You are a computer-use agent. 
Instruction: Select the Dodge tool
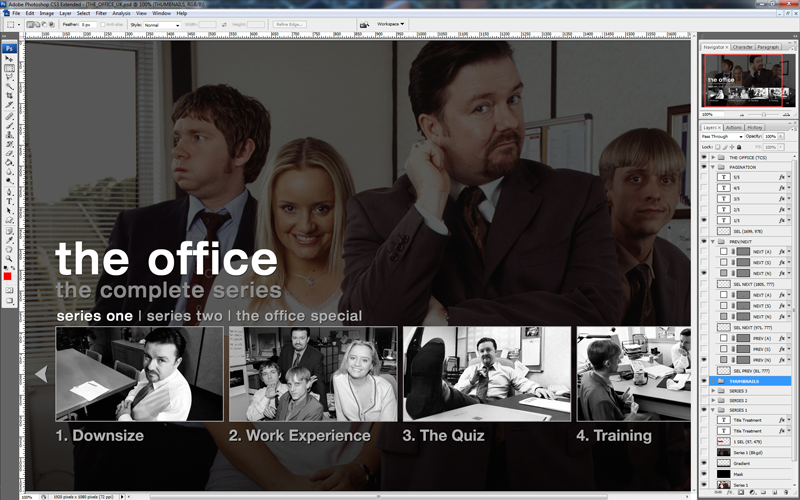tap(9, 181)
